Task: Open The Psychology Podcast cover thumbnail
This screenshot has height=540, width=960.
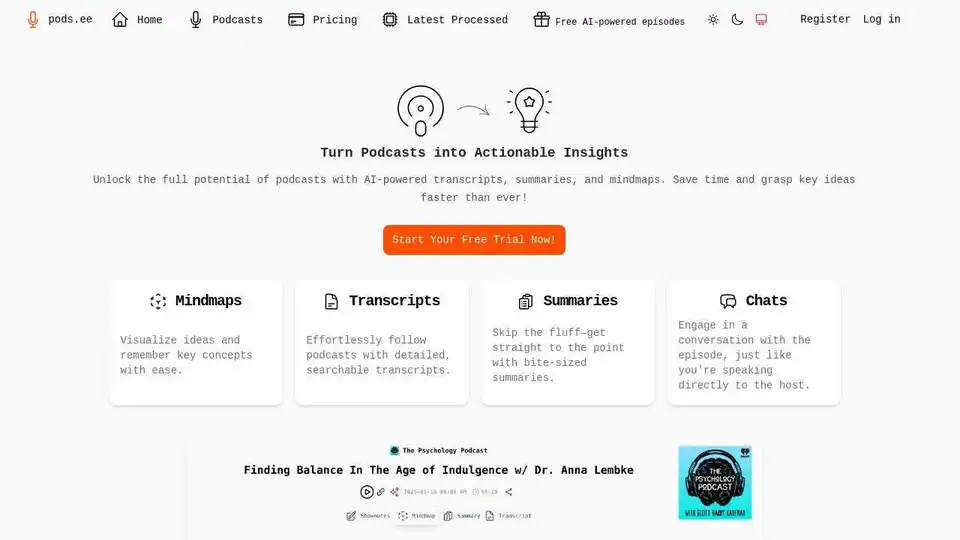Action: point(714,482)
